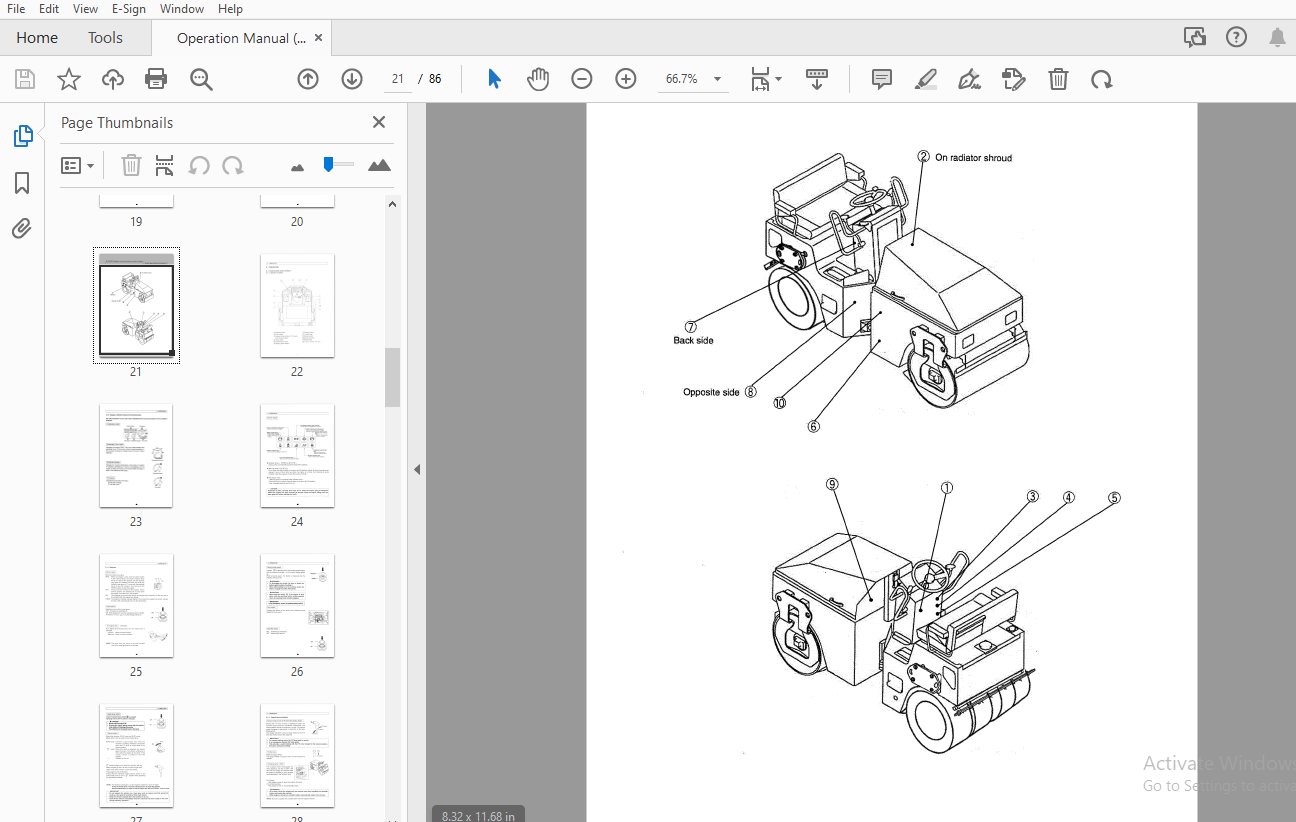Reduce thumbnail size with small mountain icon
This screenshot has height=822, width=1296.
[x=297, y=167]
